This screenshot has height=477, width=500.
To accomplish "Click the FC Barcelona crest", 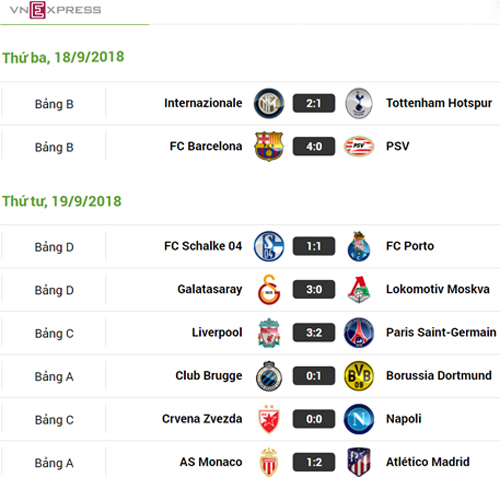I will click(269, 146).
